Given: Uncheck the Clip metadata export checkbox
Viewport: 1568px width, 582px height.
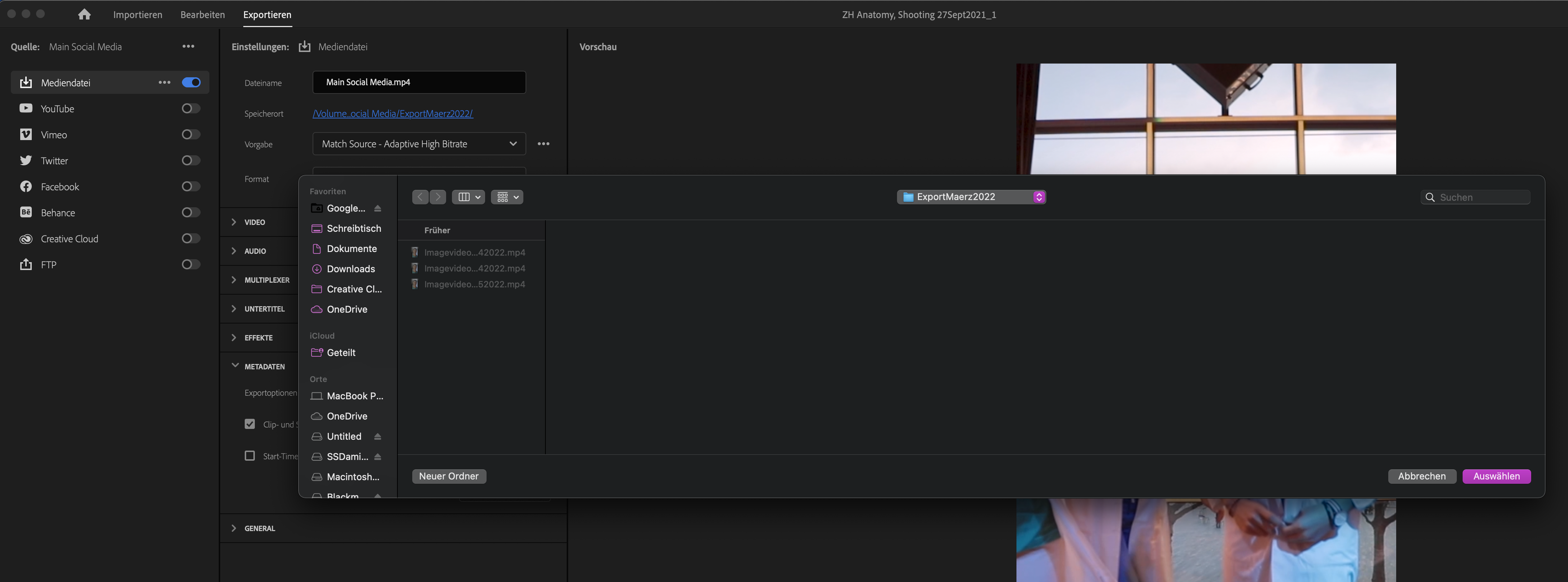Looking at the screenshot, I should tap(249, 424).
